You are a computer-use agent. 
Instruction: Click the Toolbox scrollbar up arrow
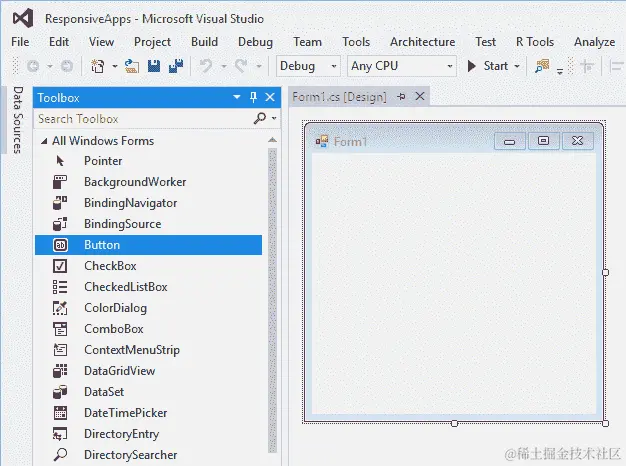(272, 140)
